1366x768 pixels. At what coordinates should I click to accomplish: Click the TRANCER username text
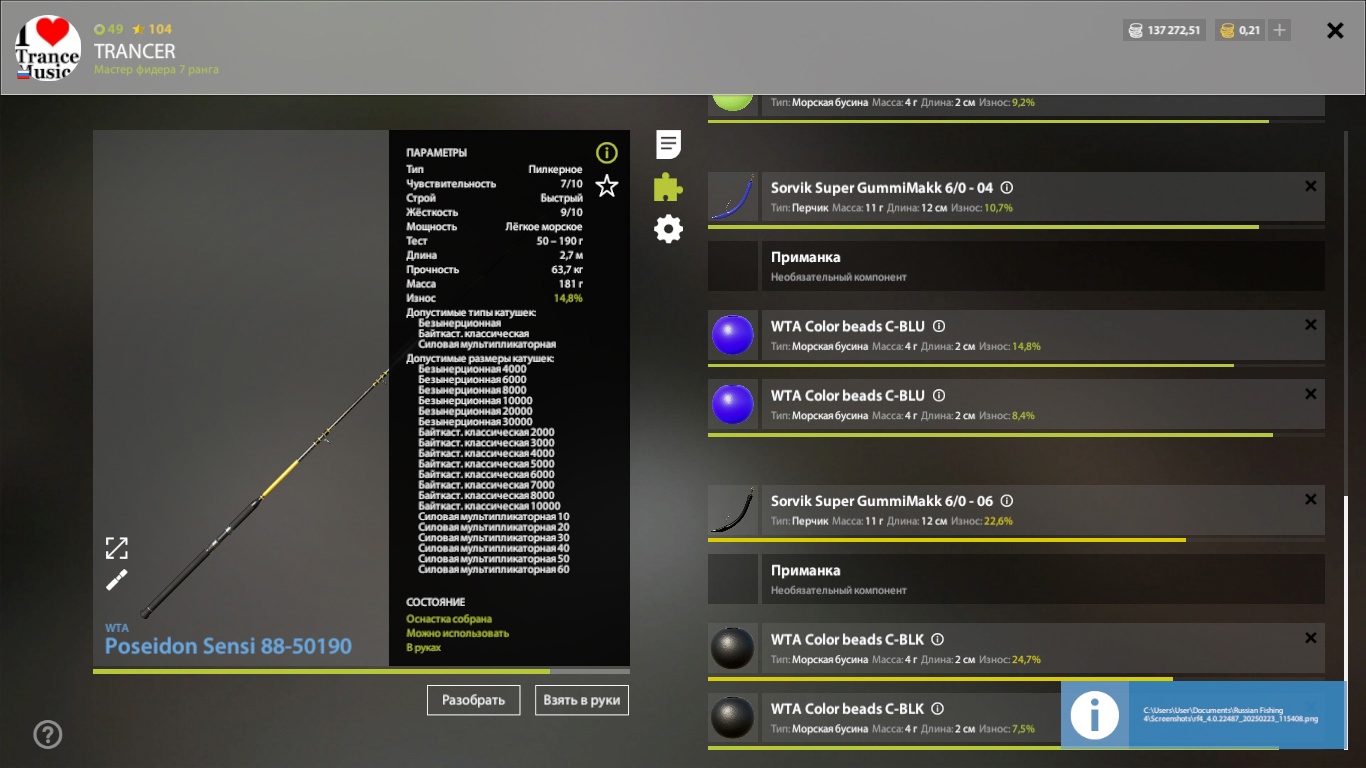pos(134,51)
